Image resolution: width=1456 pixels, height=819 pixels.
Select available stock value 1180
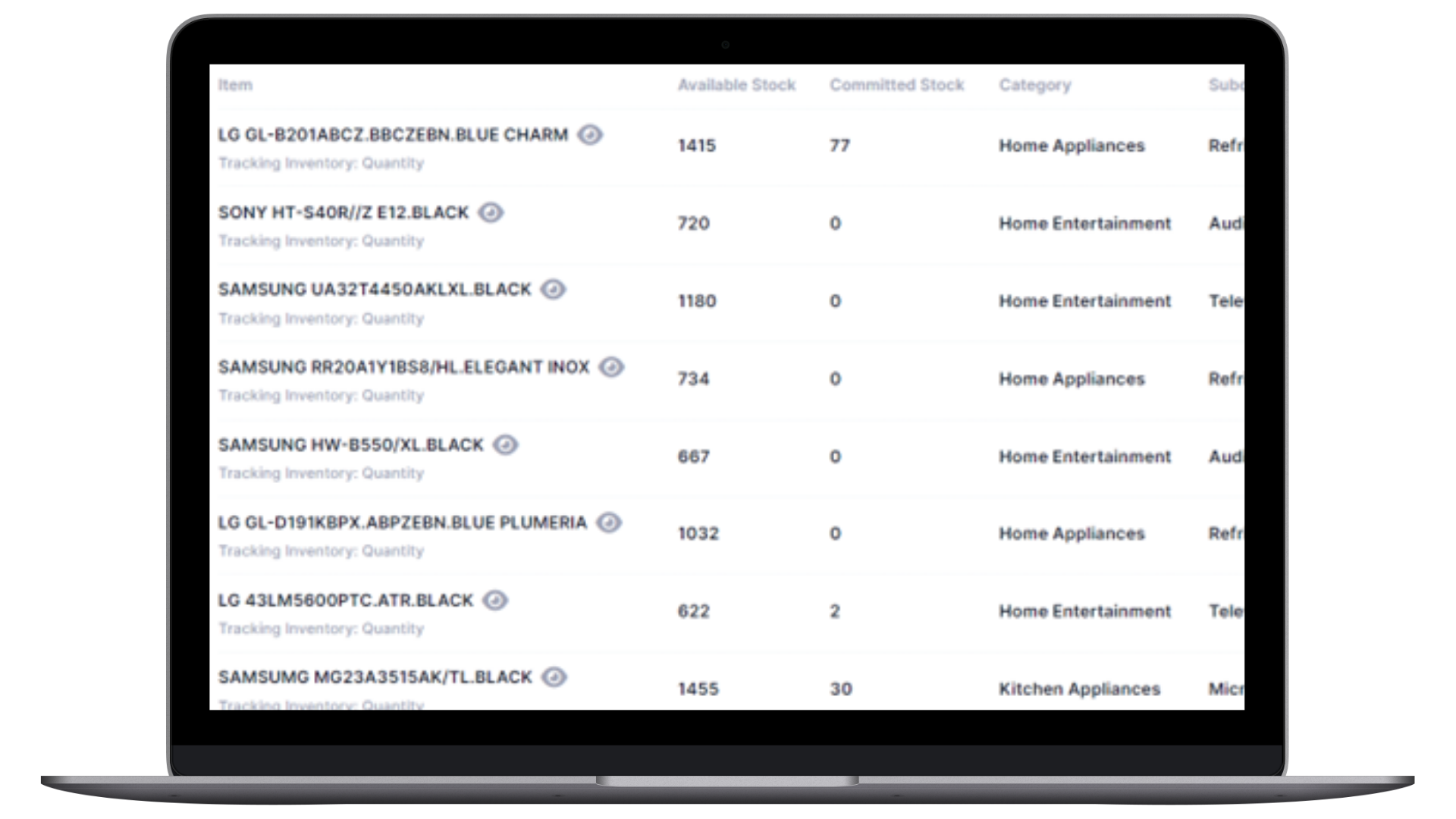point(697,301)
